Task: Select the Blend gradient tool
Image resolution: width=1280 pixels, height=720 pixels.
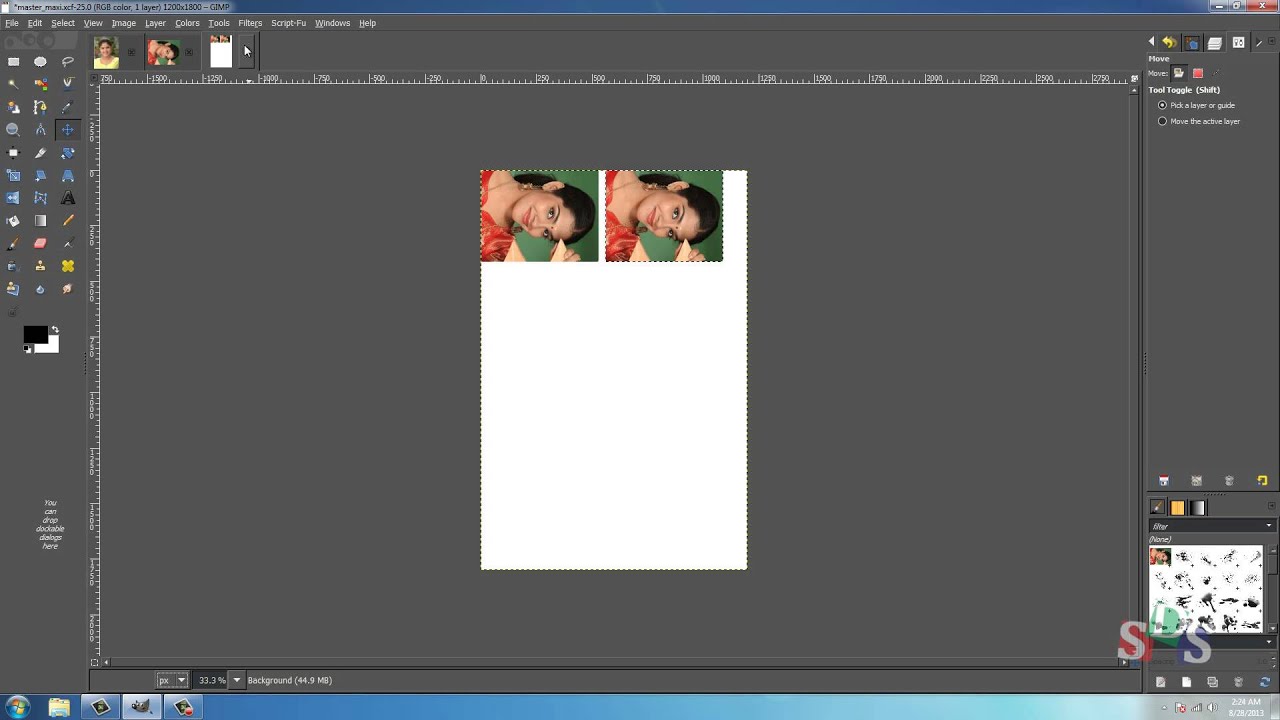Action: tap(40, 221)
